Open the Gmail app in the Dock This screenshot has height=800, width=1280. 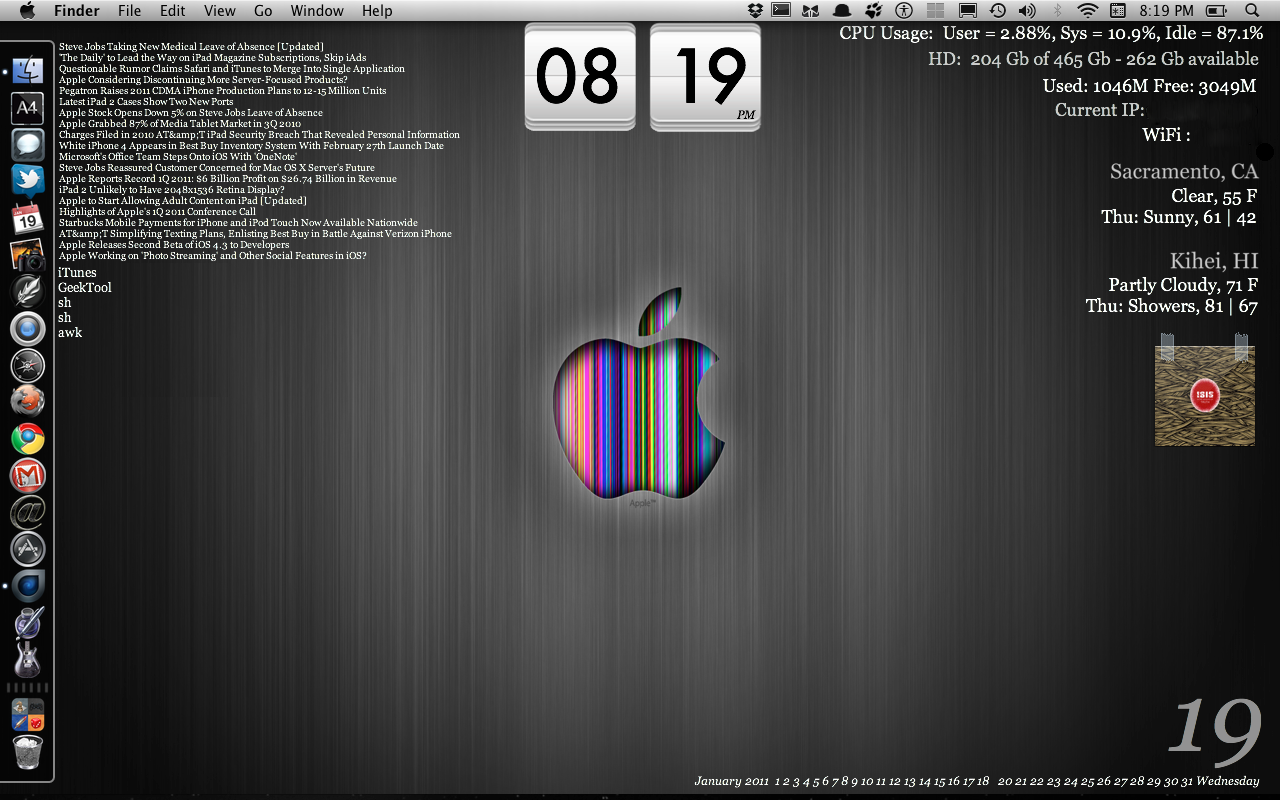(x=28, y=475)
